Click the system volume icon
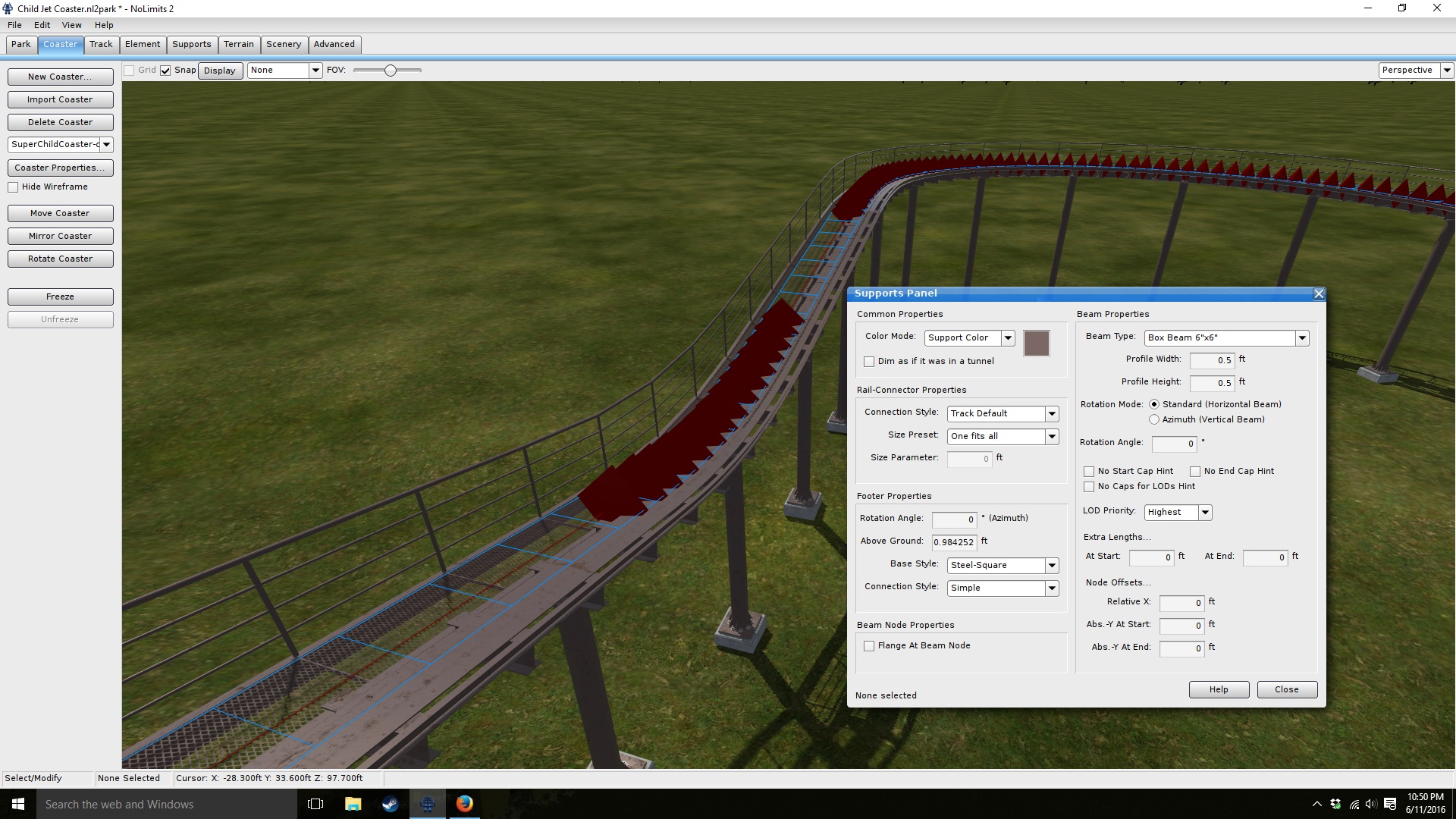This screenshot has height=819, width=1456. [x=1371, y=804]
